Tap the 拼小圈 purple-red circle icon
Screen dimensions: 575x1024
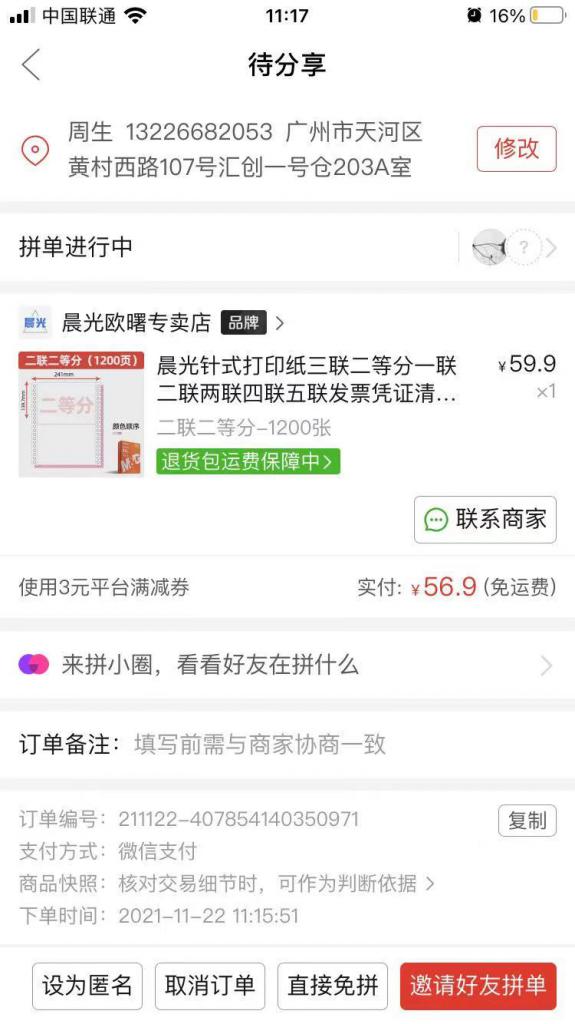(33, 665)
